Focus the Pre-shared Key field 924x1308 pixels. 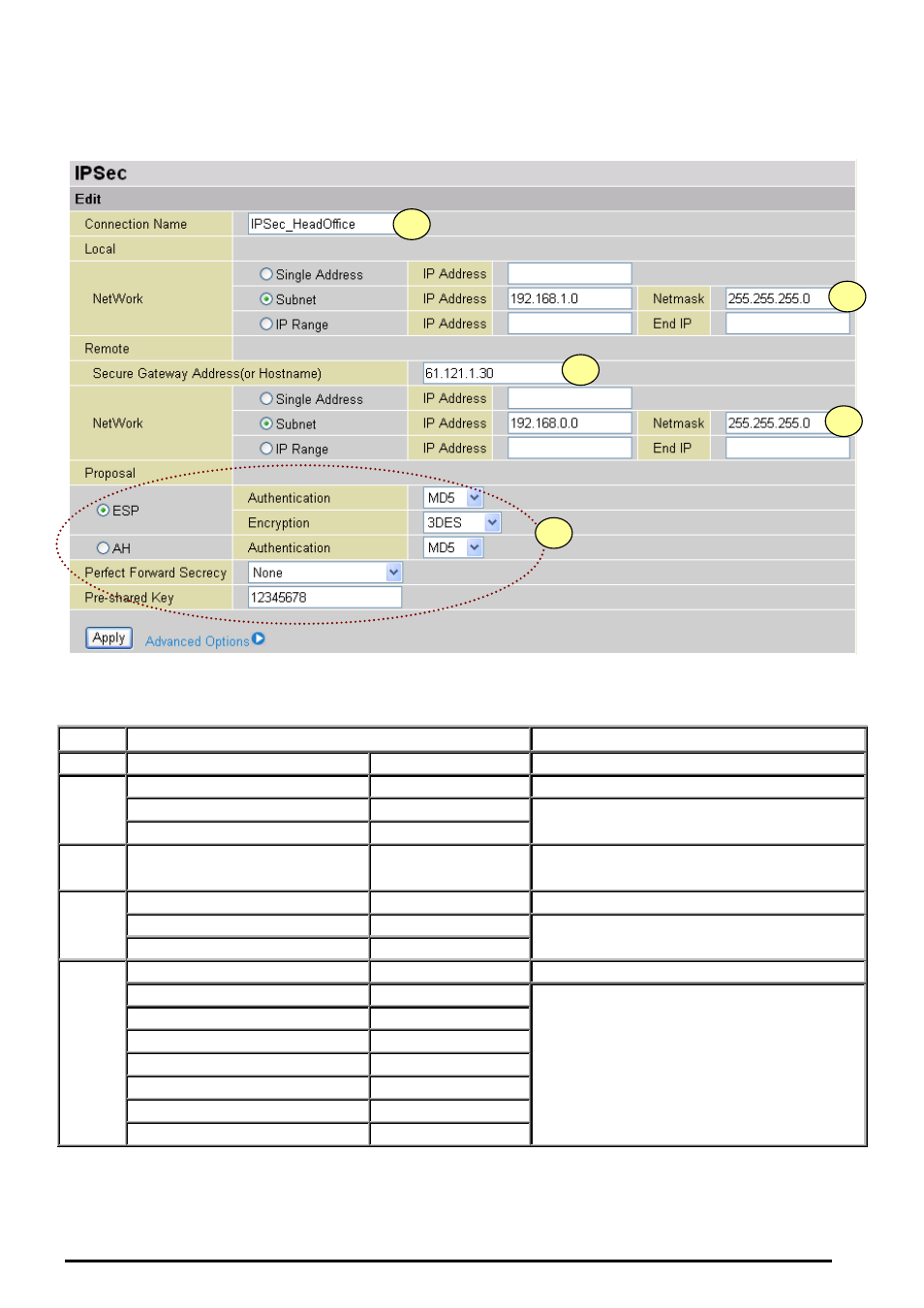324,598
